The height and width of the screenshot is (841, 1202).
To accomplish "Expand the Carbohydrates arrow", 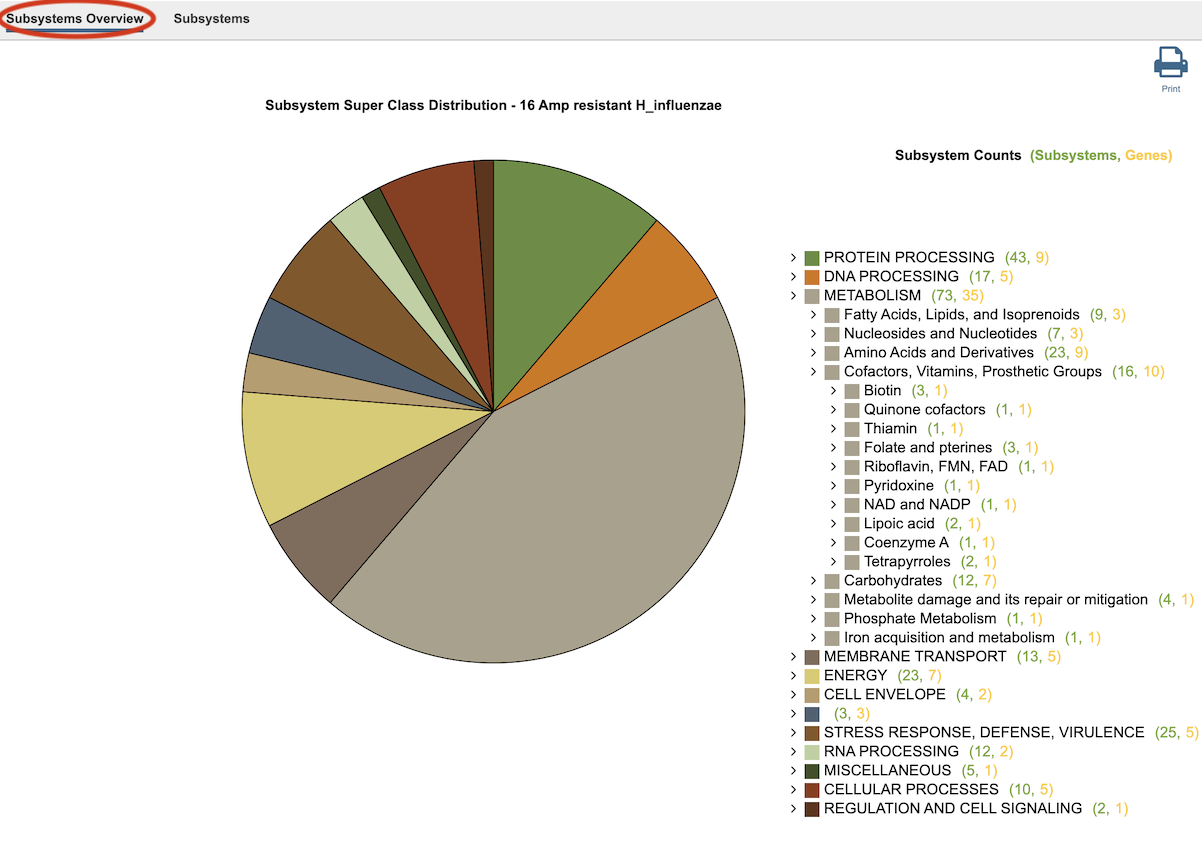I will (813, 580).
